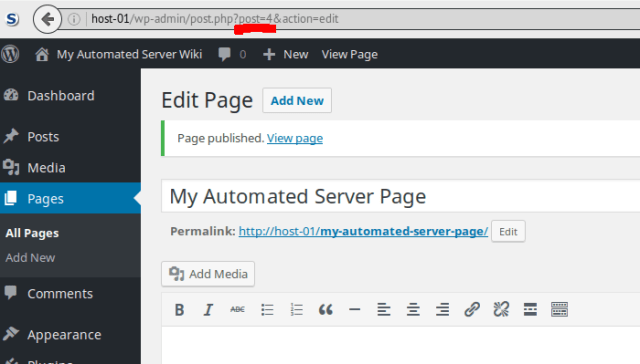Apply Strikethrough formatting
640x364 pixels.
pos(238,310)
